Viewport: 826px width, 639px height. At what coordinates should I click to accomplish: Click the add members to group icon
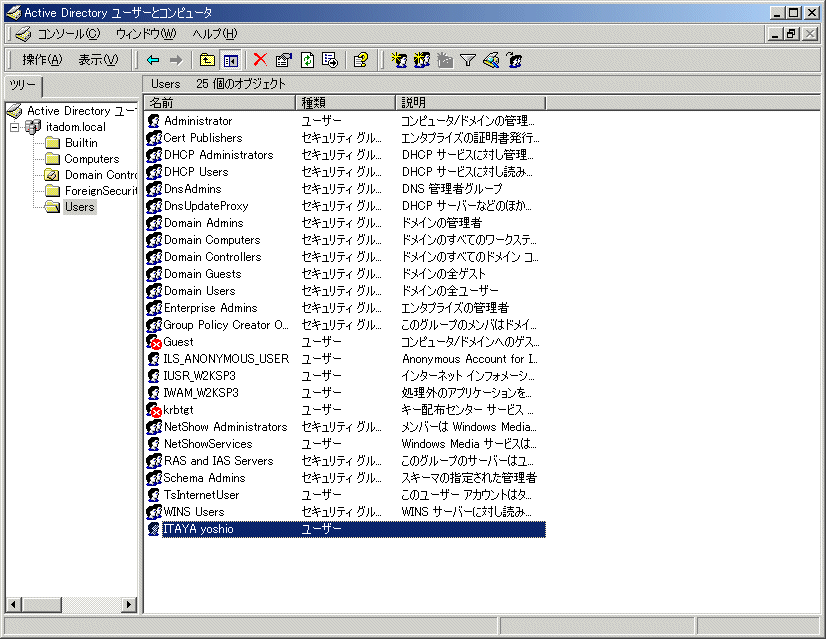coord(514,60)
